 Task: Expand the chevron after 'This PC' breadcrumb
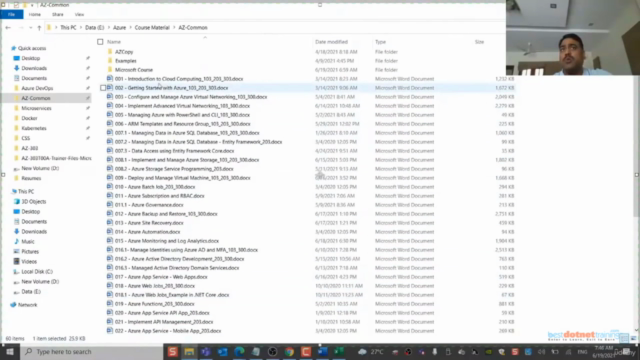coord(81,27)
